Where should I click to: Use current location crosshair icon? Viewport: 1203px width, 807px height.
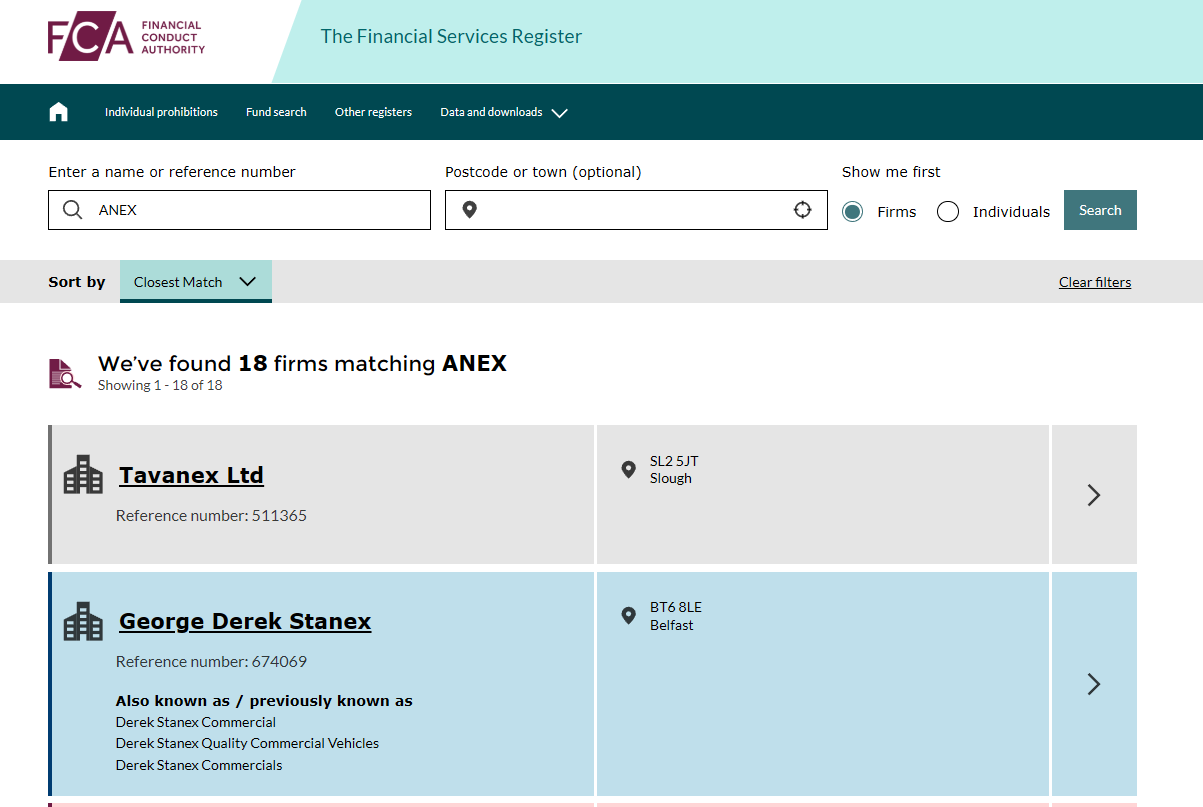(x=802, y=210)
